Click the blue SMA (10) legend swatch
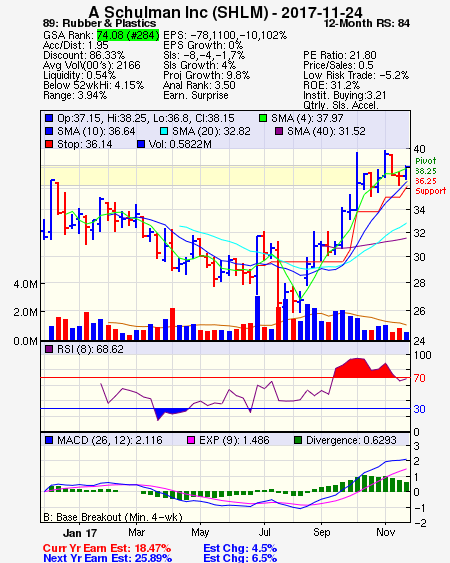Screen dimensions: 450x563 coord(49,131)
